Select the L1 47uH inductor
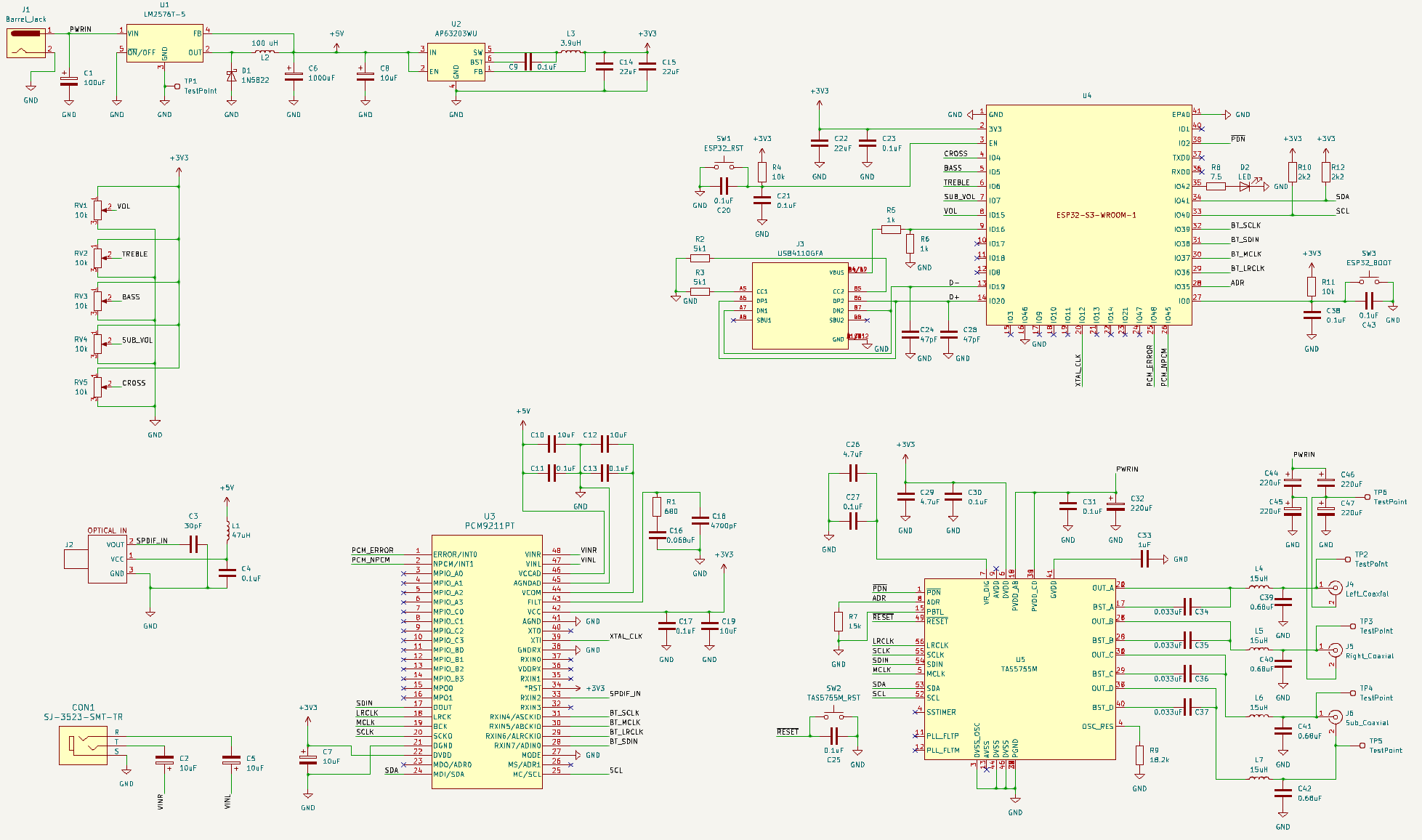This screenshot has width=1422, height=840. 227,530
